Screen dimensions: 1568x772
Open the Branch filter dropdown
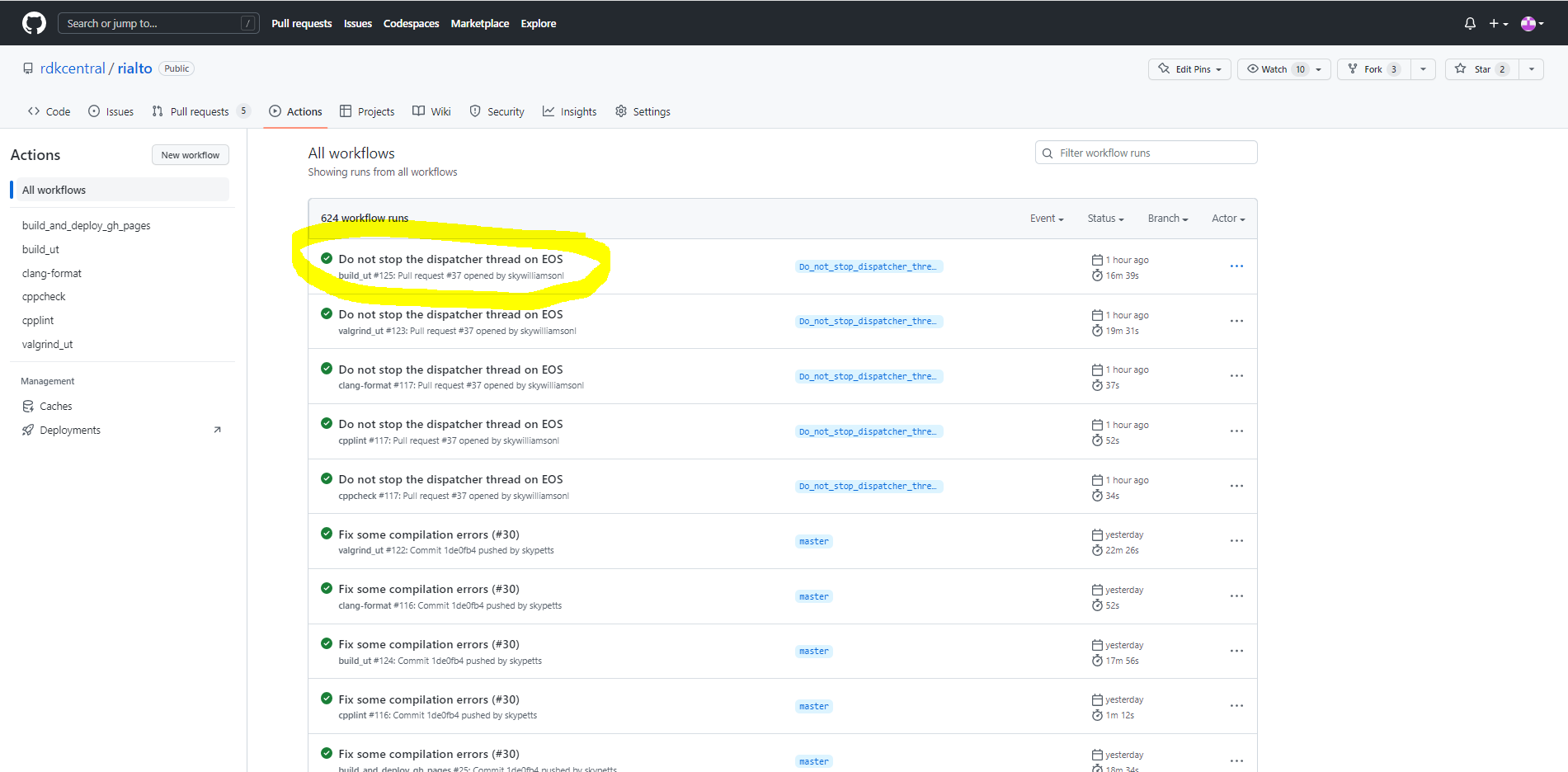1167,219
